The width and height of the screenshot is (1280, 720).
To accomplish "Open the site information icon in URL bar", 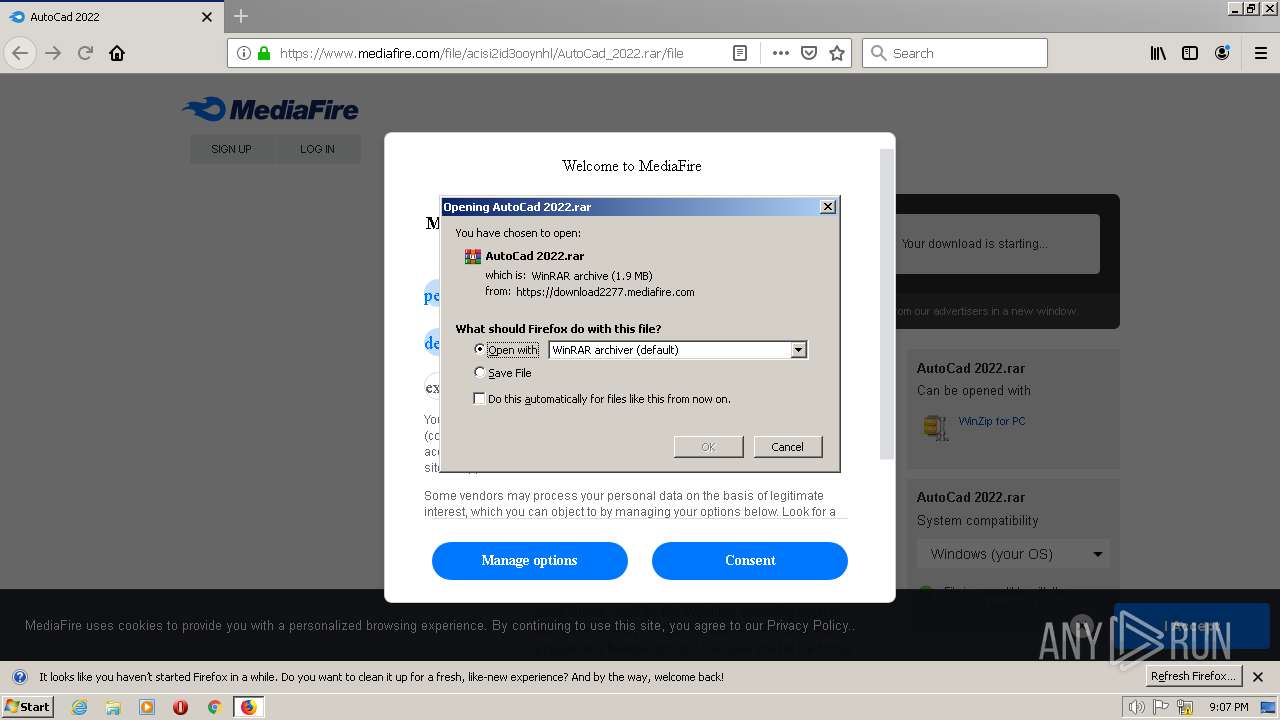I will 244,53.
